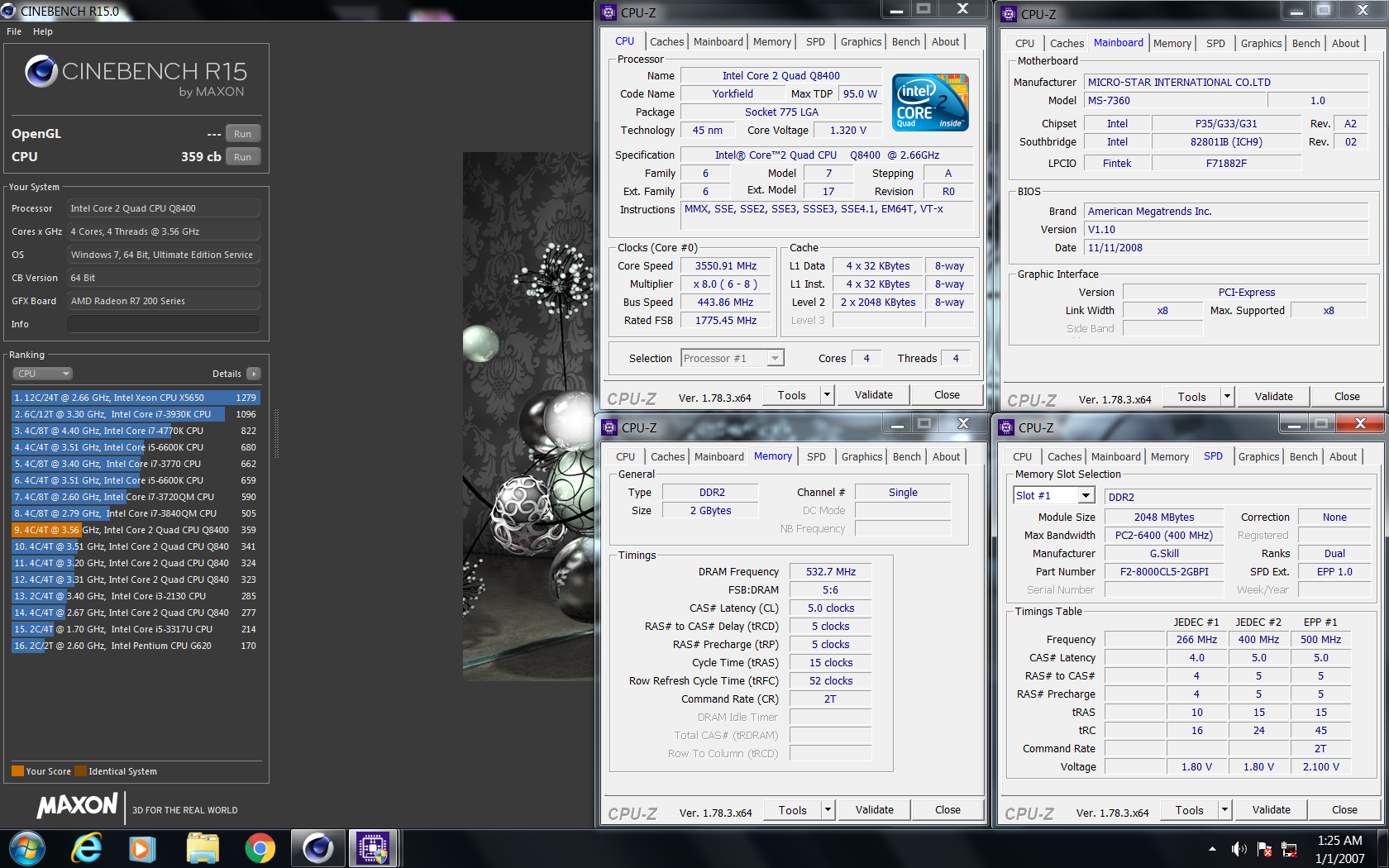Open the volume speaker tray icon
Image resolution: width=1389 pixels, height=868 pixels.
pos(1239,849)
